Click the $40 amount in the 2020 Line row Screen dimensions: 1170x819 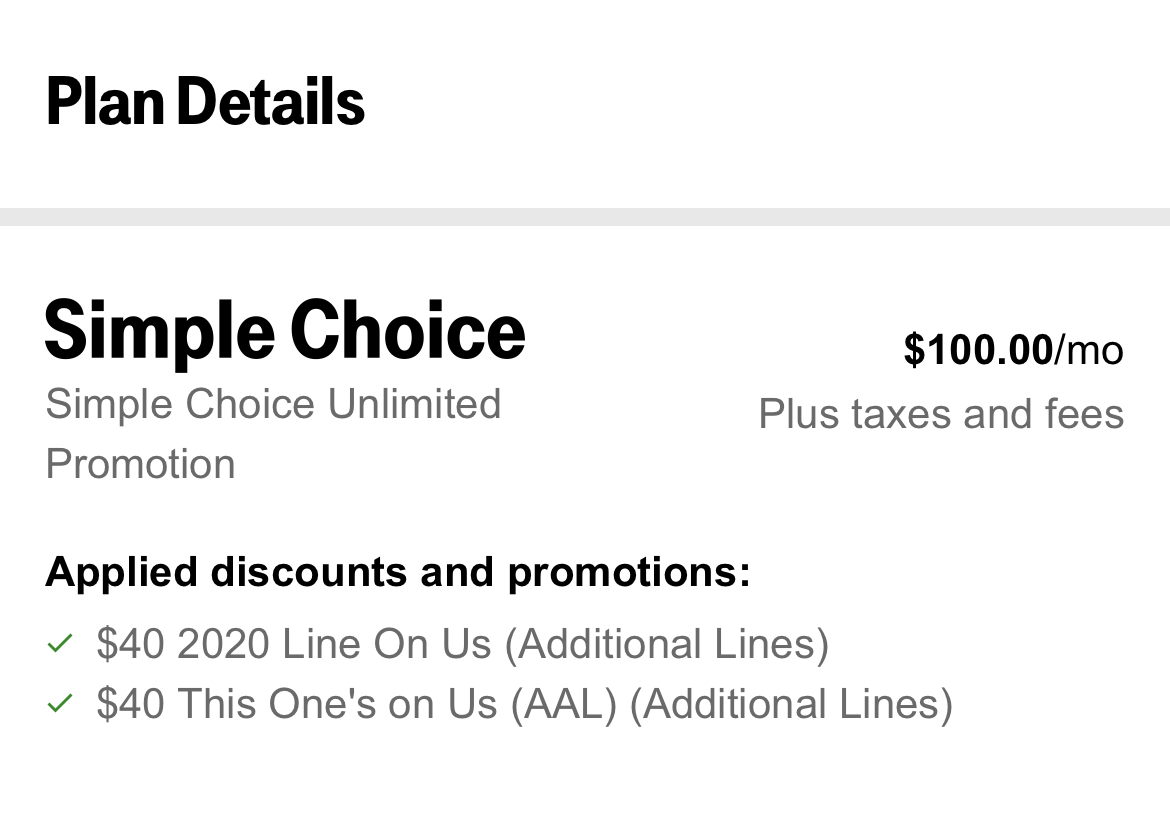(x=130, y=643)
